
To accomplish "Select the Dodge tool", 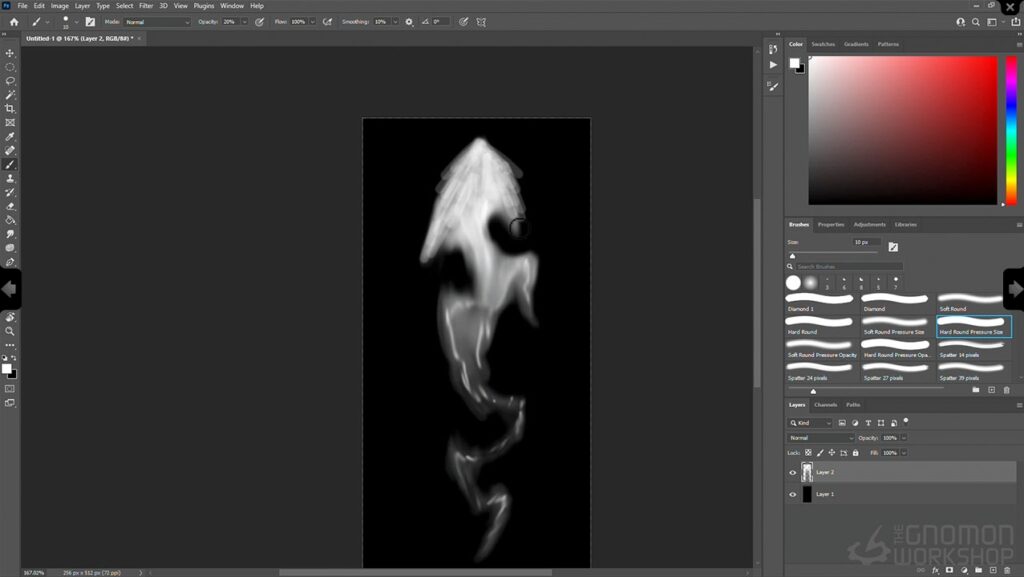I will (10, 248).
